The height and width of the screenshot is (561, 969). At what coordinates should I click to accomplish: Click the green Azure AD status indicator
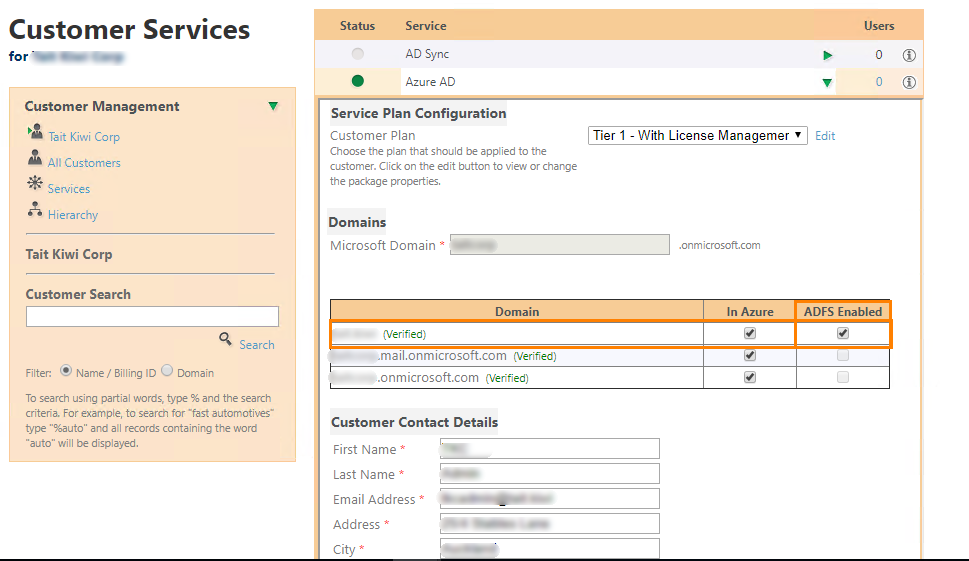[x=358, y=81]
